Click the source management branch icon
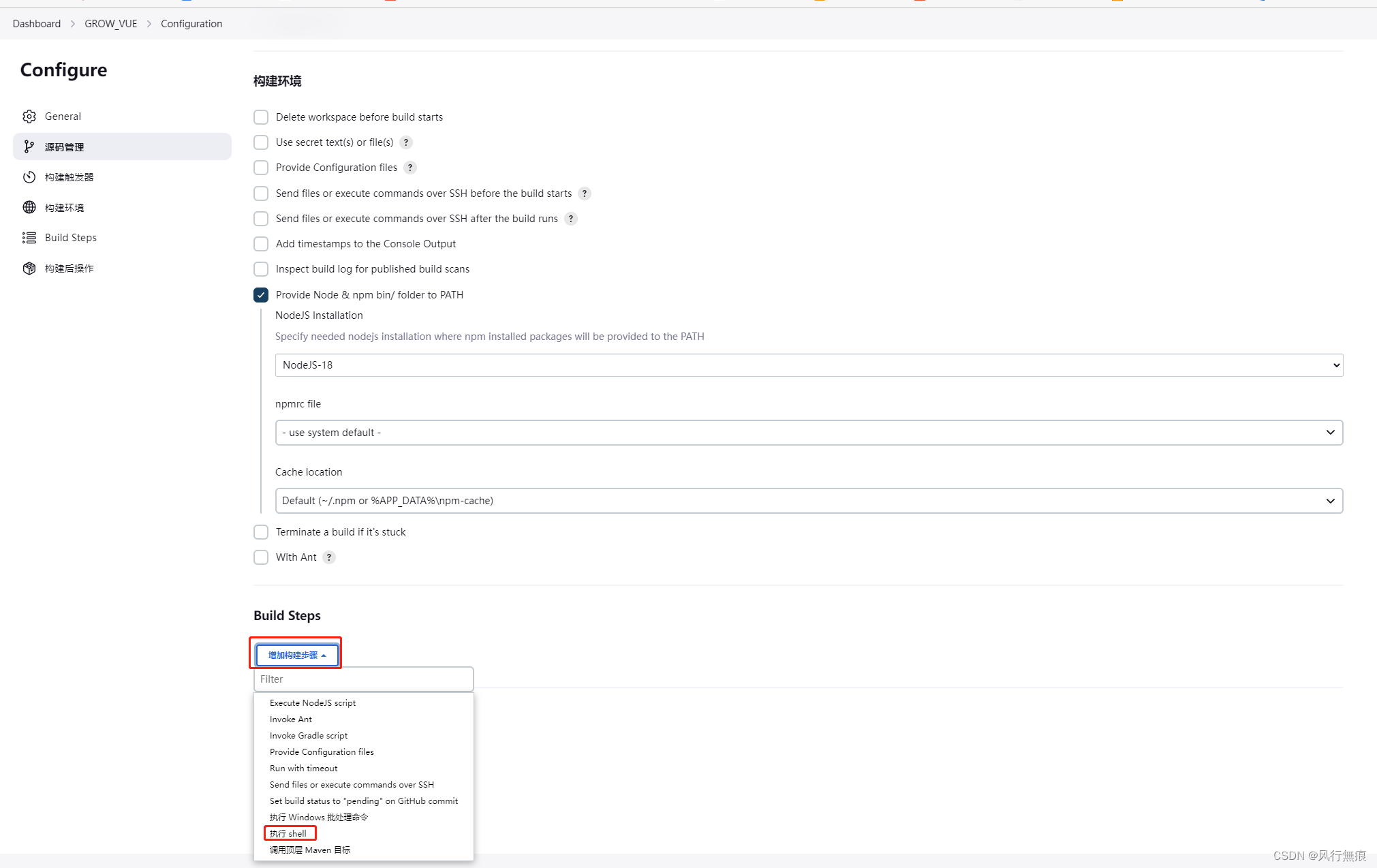 pos(29,146)
